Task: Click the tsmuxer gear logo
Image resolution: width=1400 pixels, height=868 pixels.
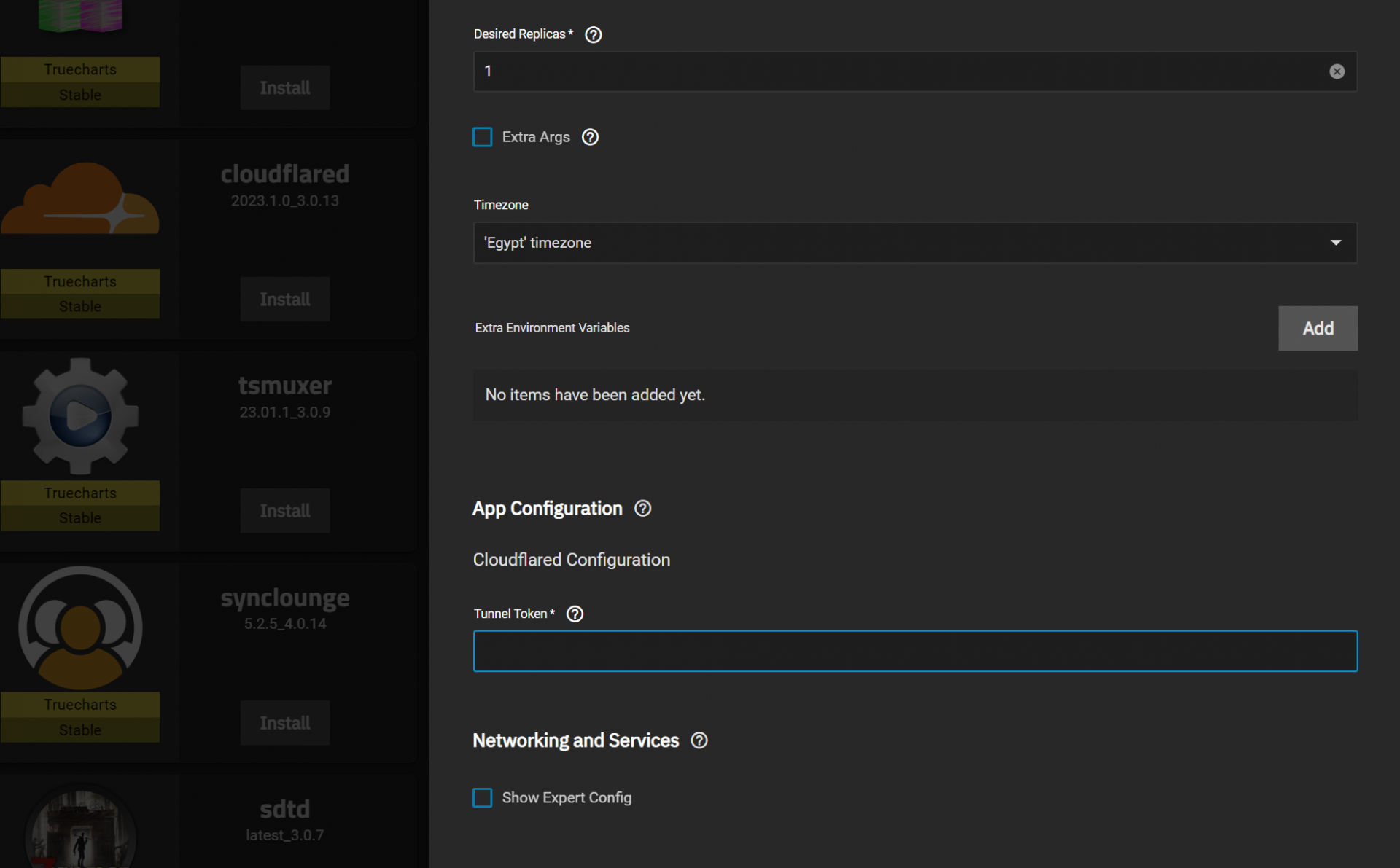Action: pyautogui.click(x=80, y=415)
